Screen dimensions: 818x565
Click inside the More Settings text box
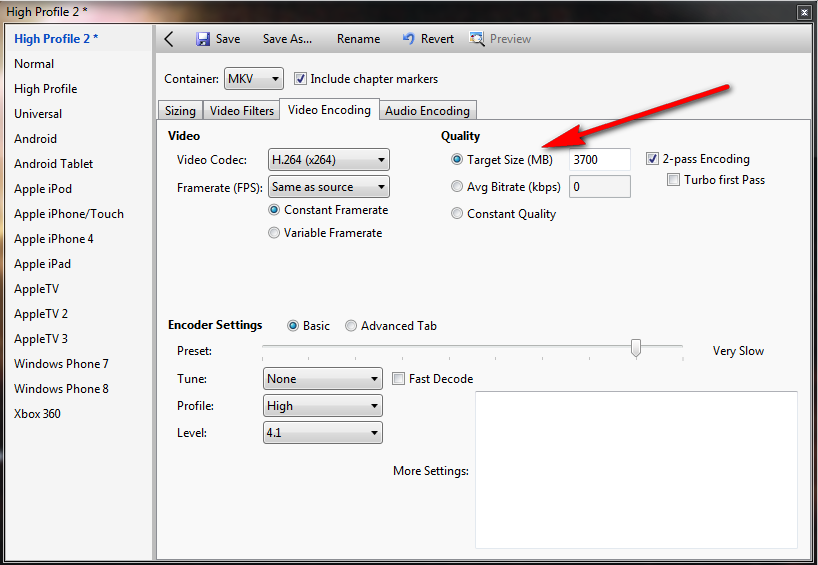point(636,470)
